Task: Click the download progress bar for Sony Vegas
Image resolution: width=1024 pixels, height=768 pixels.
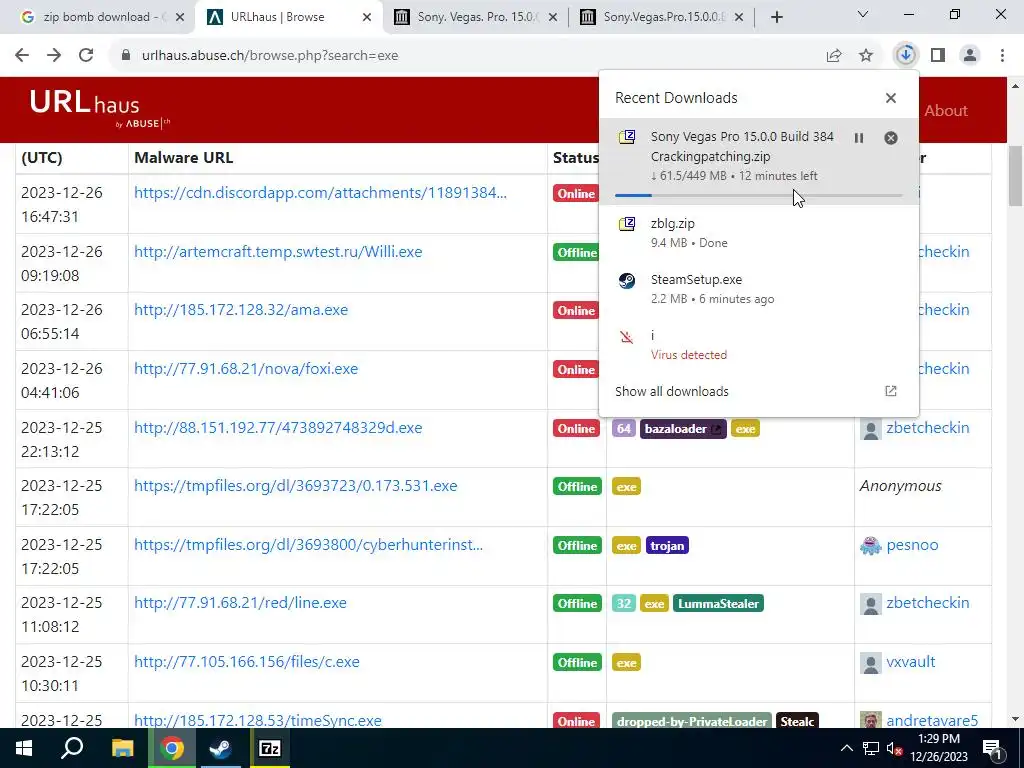Action: (758, 195)
